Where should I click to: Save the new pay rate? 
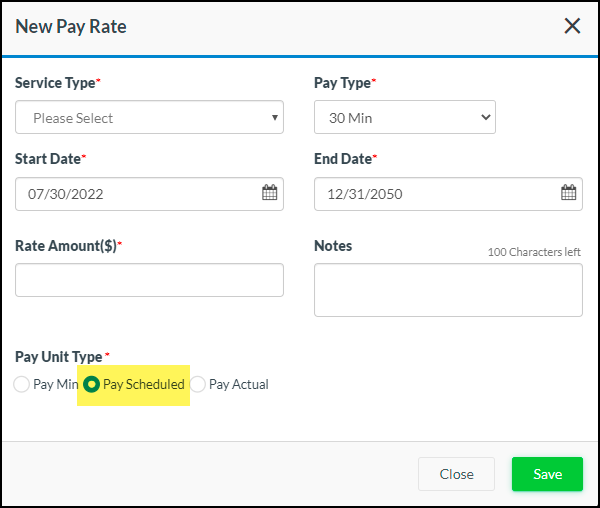point(547,474)
